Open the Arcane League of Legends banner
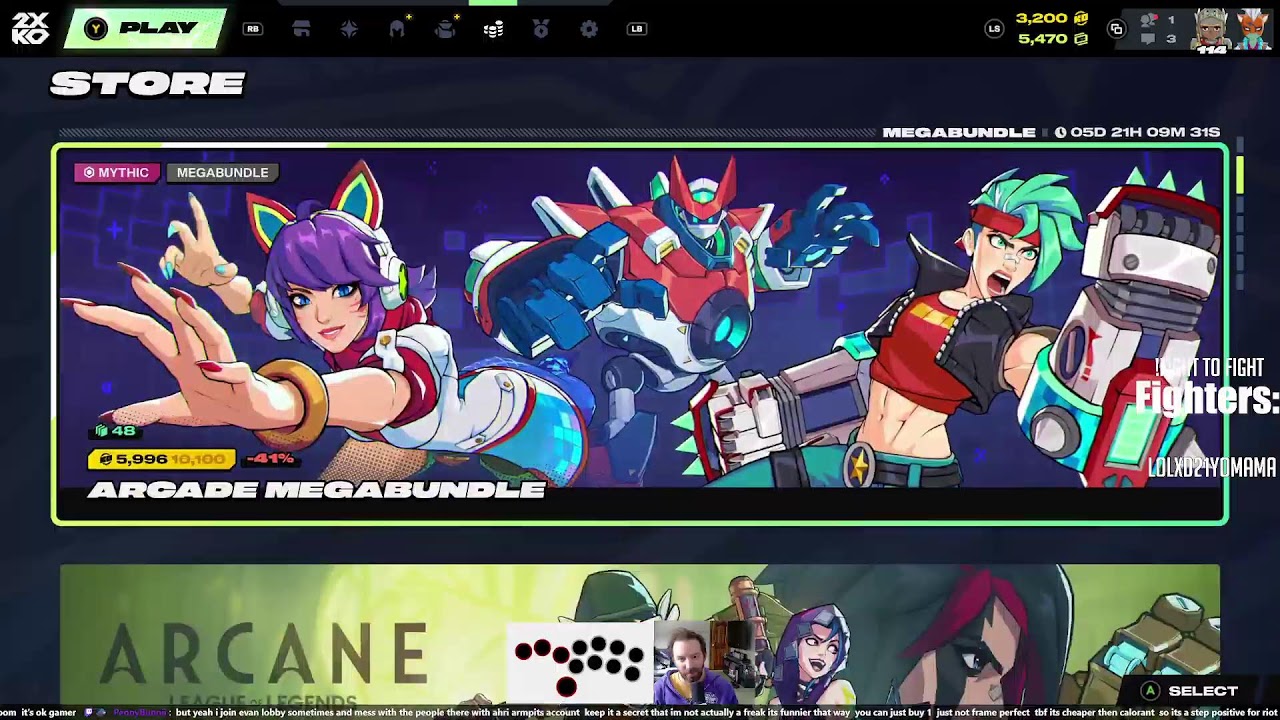The width and height of the screenshot is (1280, 720). 640,634
